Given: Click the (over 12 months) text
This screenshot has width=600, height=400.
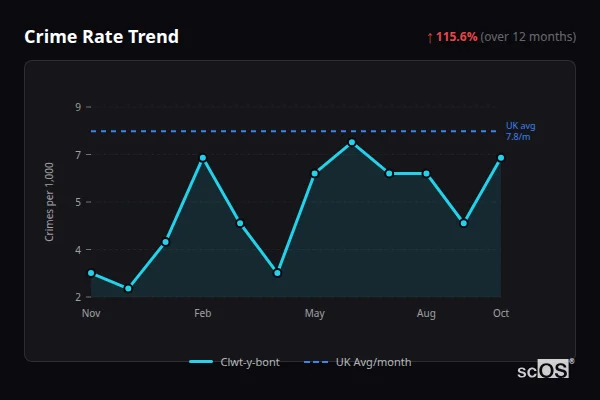Looking at the screenshot, I should tap(528, 37).
